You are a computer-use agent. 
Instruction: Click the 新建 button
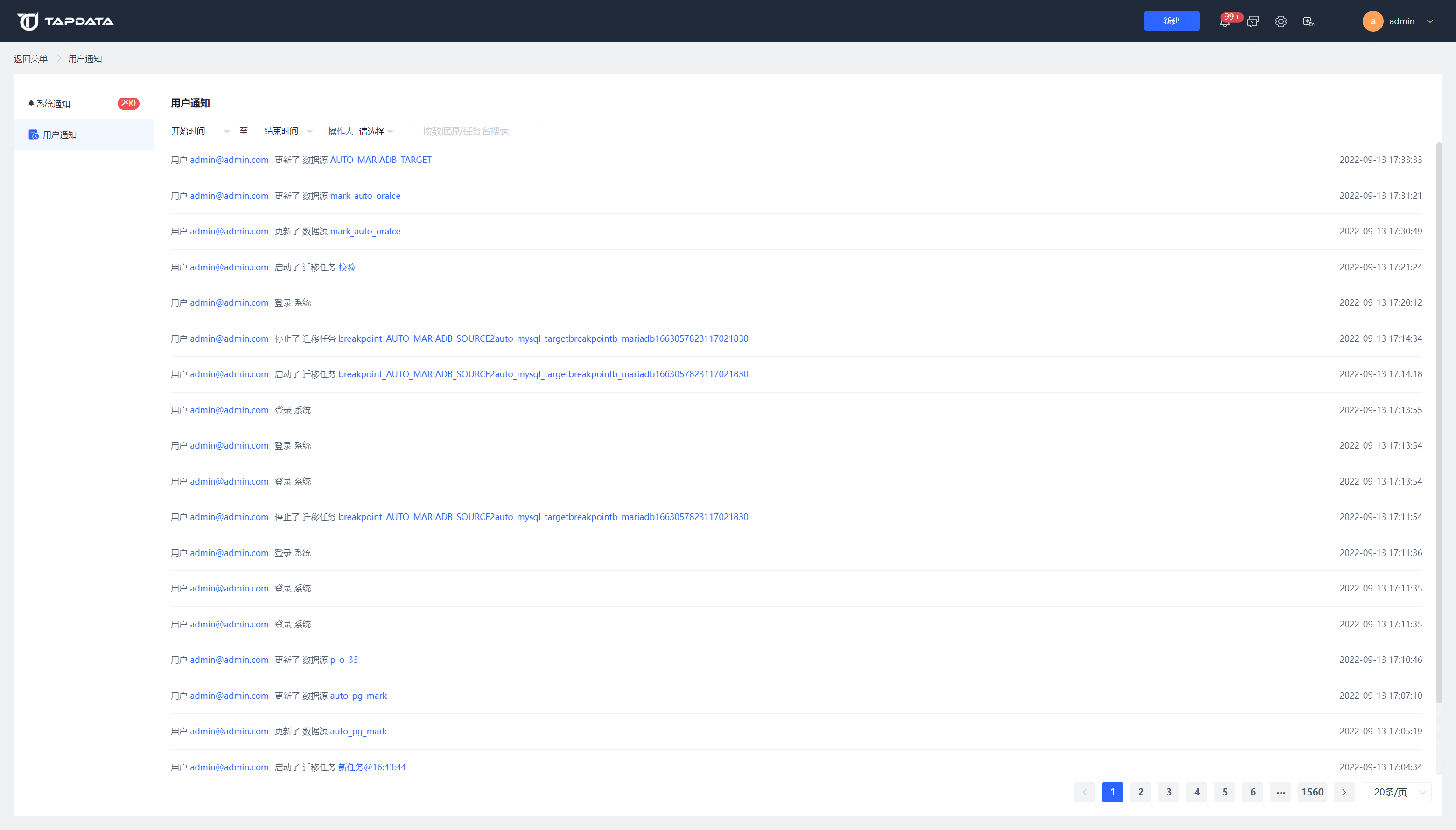click(x=1171, y=21)
